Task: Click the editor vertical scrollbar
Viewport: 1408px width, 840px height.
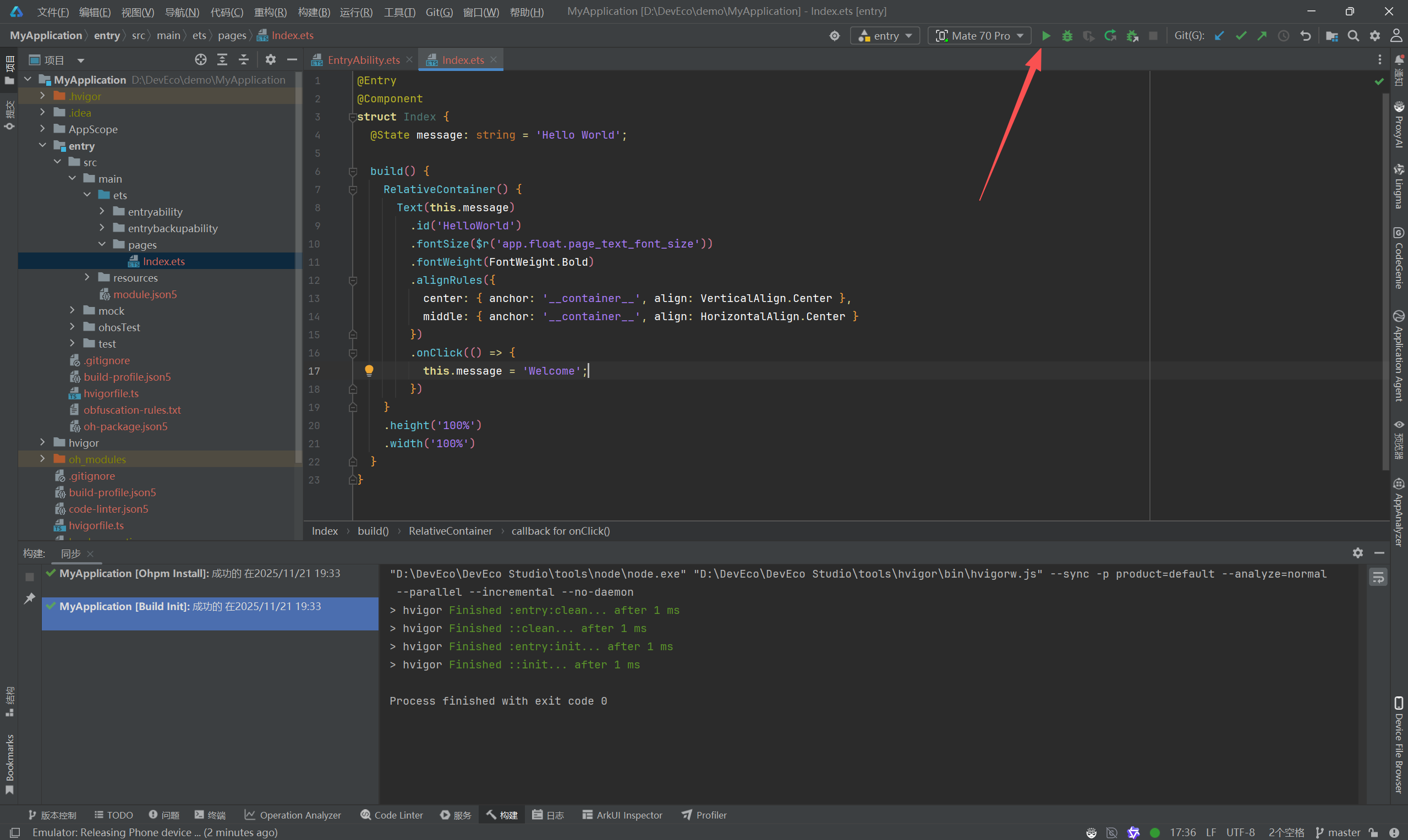Action: [1385, 282]
